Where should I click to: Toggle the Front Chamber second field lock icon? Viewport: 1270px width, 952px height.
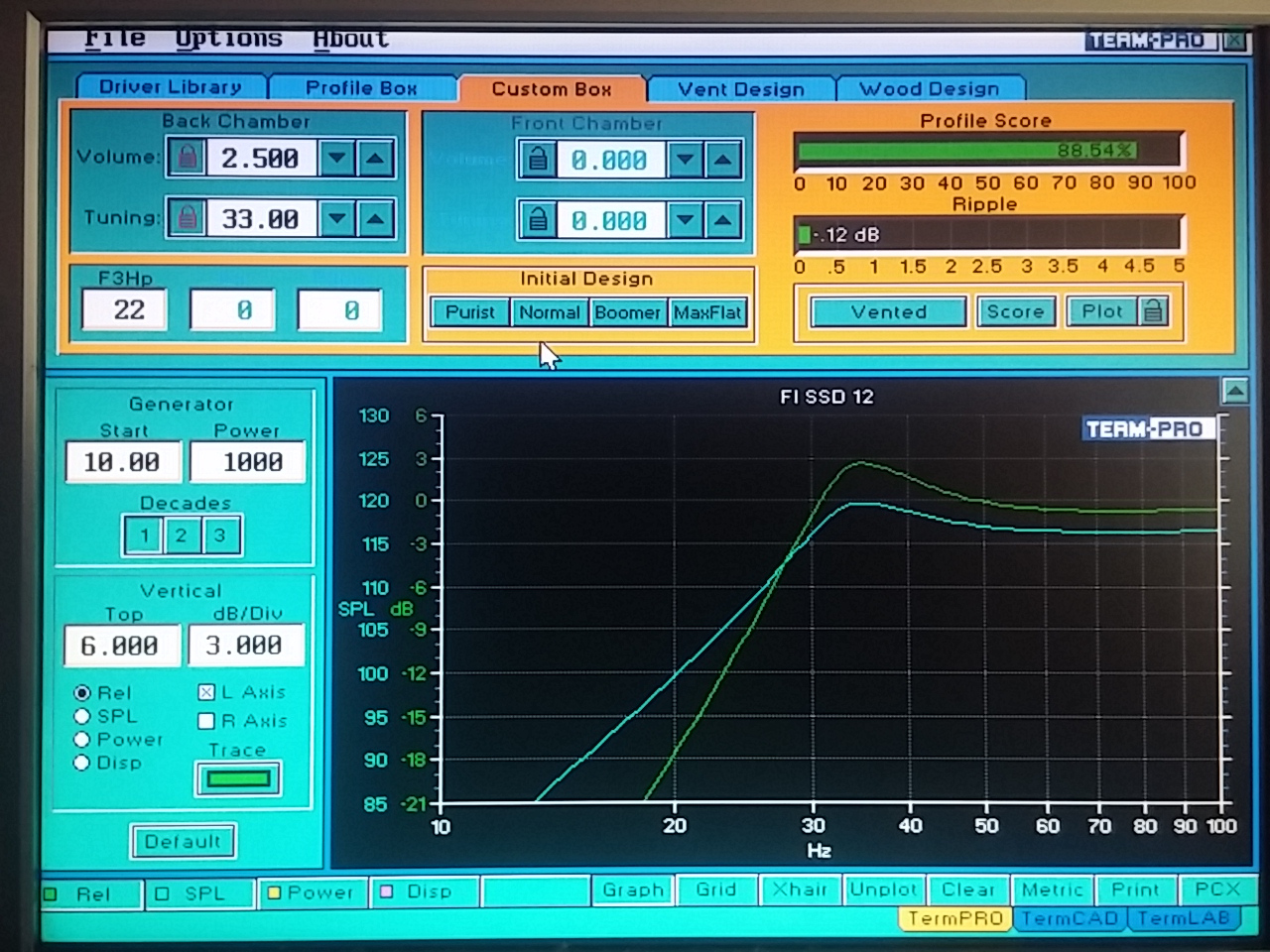[538, 220]
